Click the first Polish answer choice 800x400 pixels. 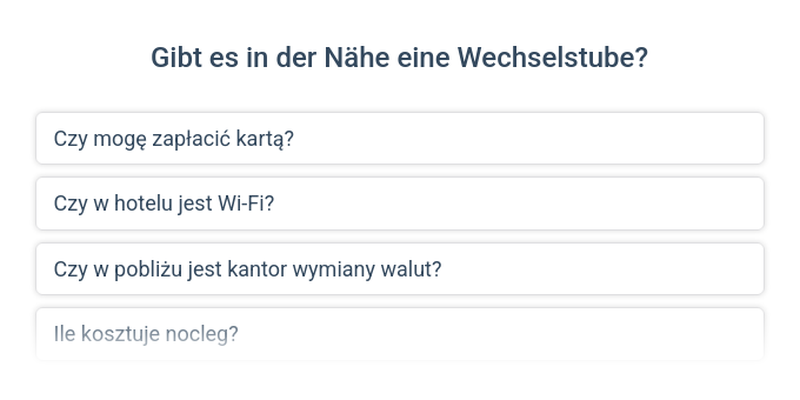coord(400,138)
